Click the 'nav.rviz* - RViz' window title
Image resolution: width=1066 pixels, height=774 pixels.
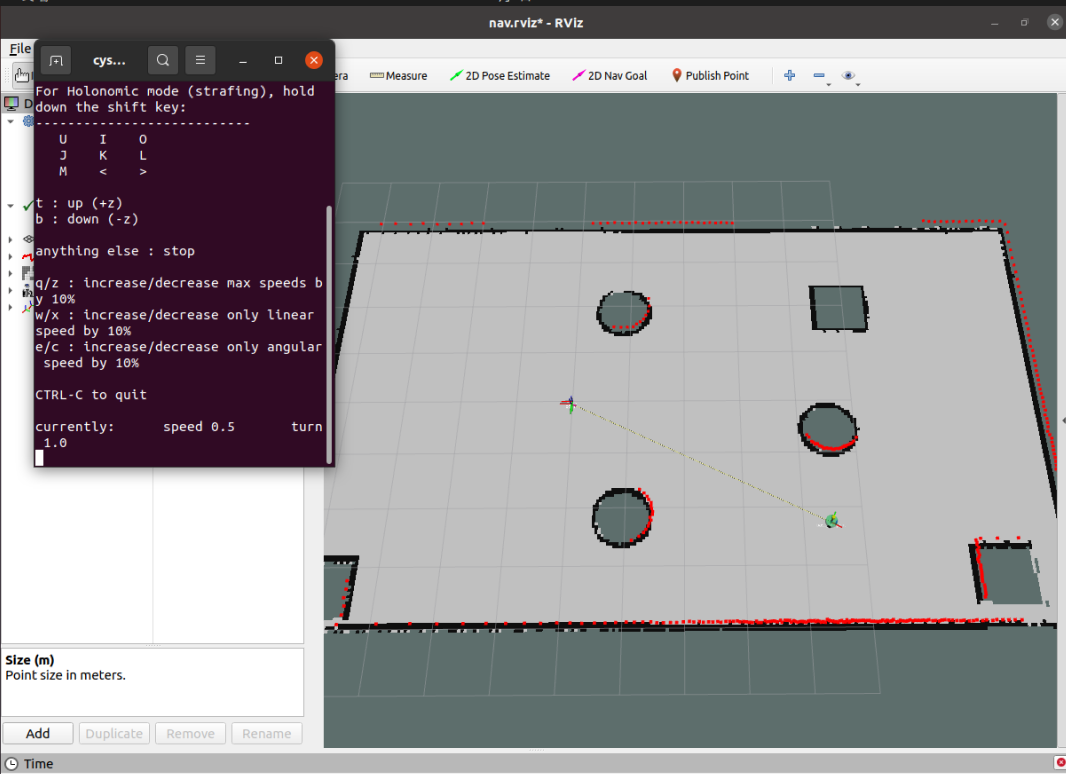[536, 22]
